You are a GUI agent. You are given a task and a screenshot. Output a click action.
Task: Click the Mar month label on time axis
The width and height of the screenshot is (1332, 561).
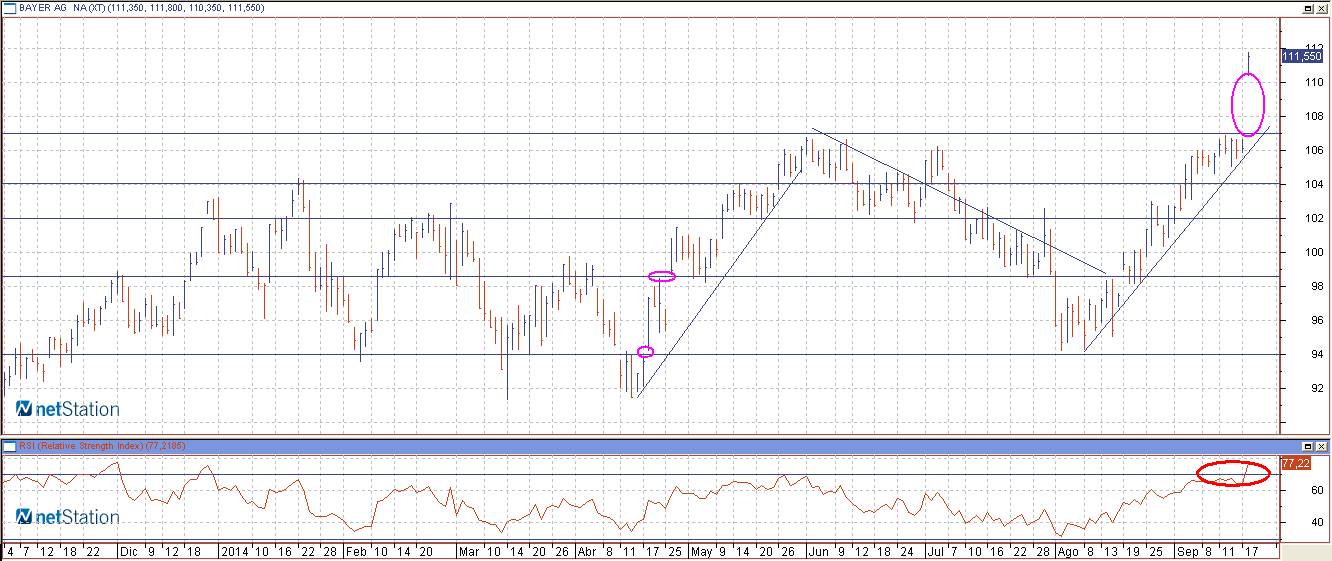click(x=469, y=551)
